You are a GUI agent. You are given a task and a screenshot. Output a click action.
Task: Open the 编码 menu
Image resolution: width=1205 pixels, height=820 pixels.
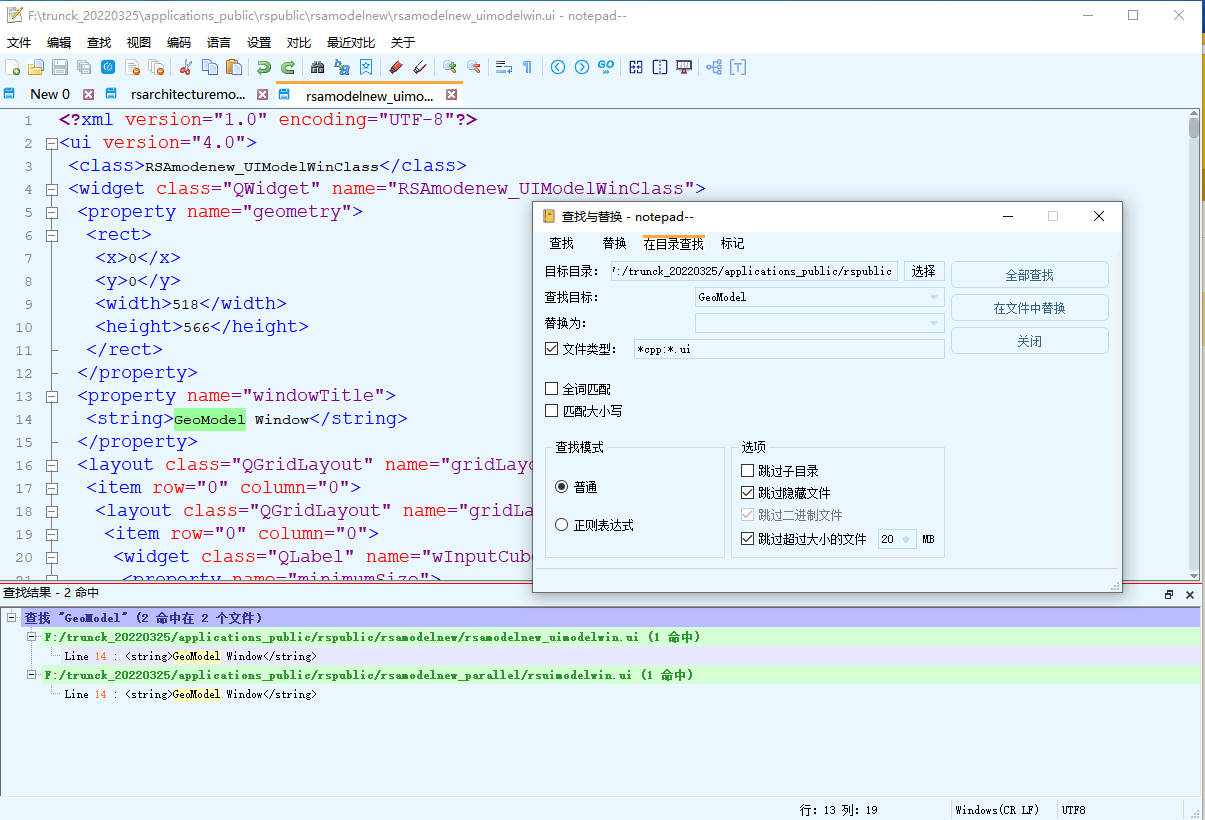[x=179, y=42]
